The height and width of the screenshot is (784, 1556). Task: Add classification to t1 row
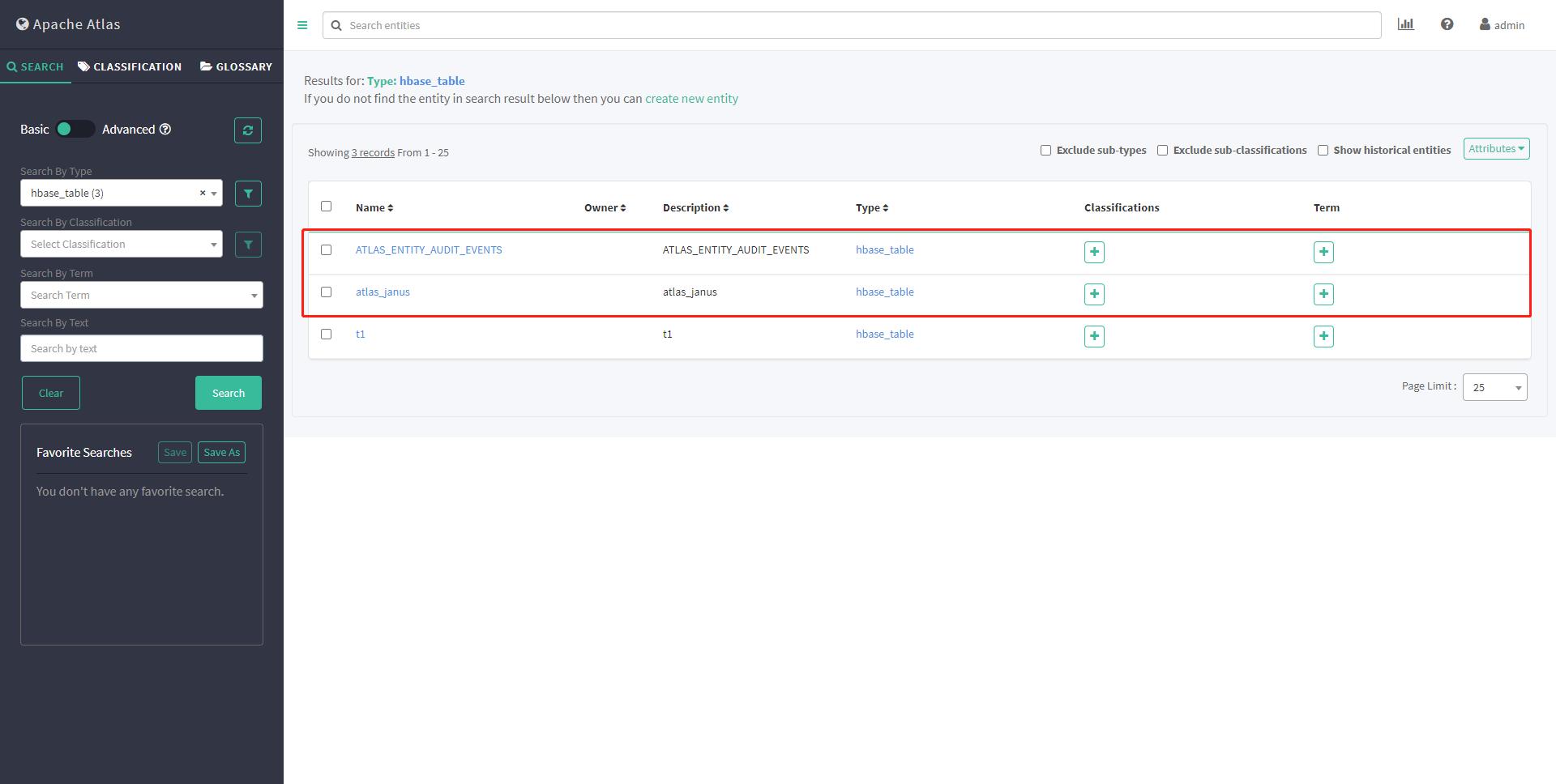1094,336
